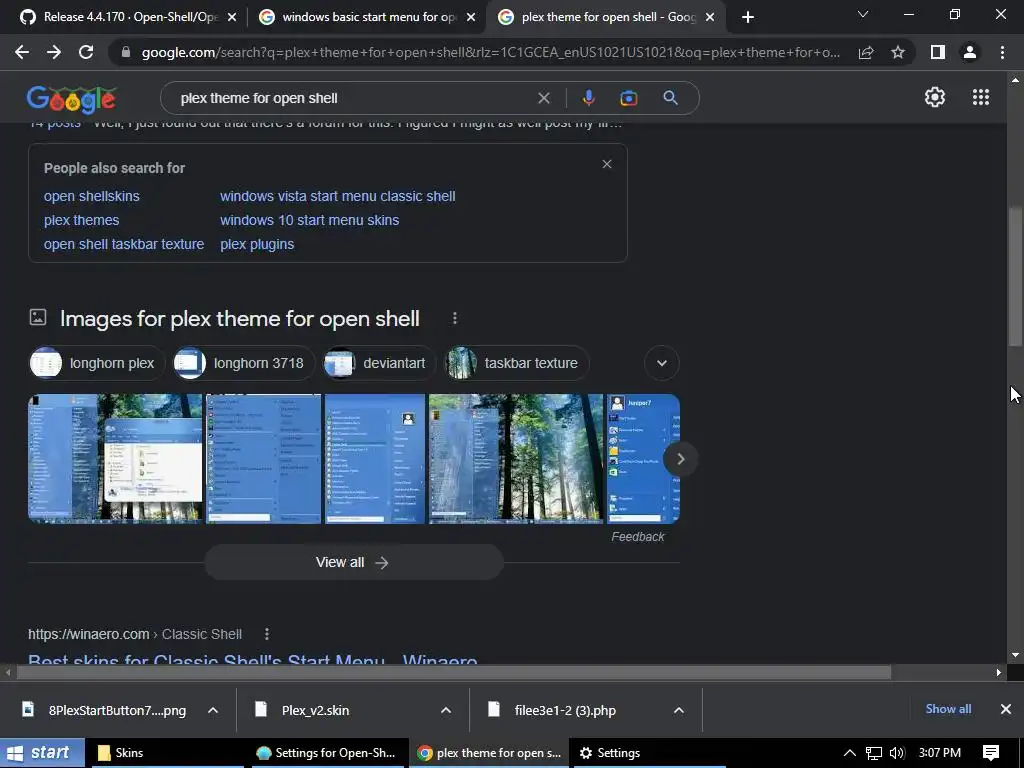
Task: Switch to Settings for Open-Shell taskbar window
Action: point(328,753)
